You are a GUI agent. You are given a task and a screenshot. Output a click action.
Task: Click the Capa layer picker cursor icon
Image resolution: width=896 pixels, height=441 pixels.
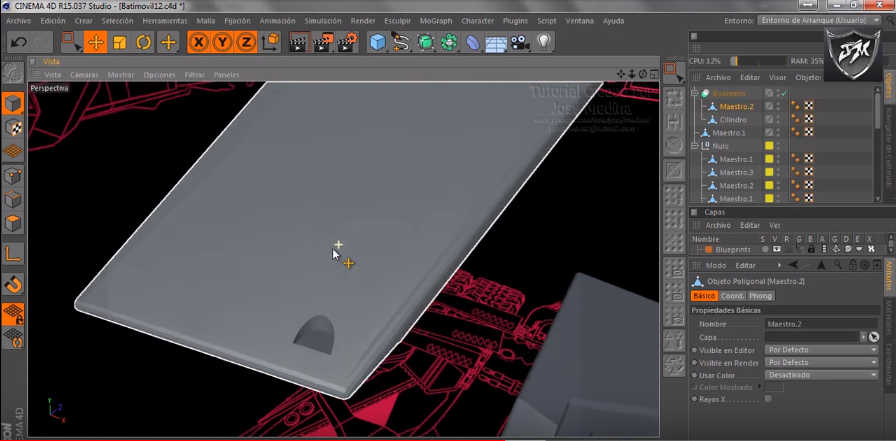click(x=874, y=337)
